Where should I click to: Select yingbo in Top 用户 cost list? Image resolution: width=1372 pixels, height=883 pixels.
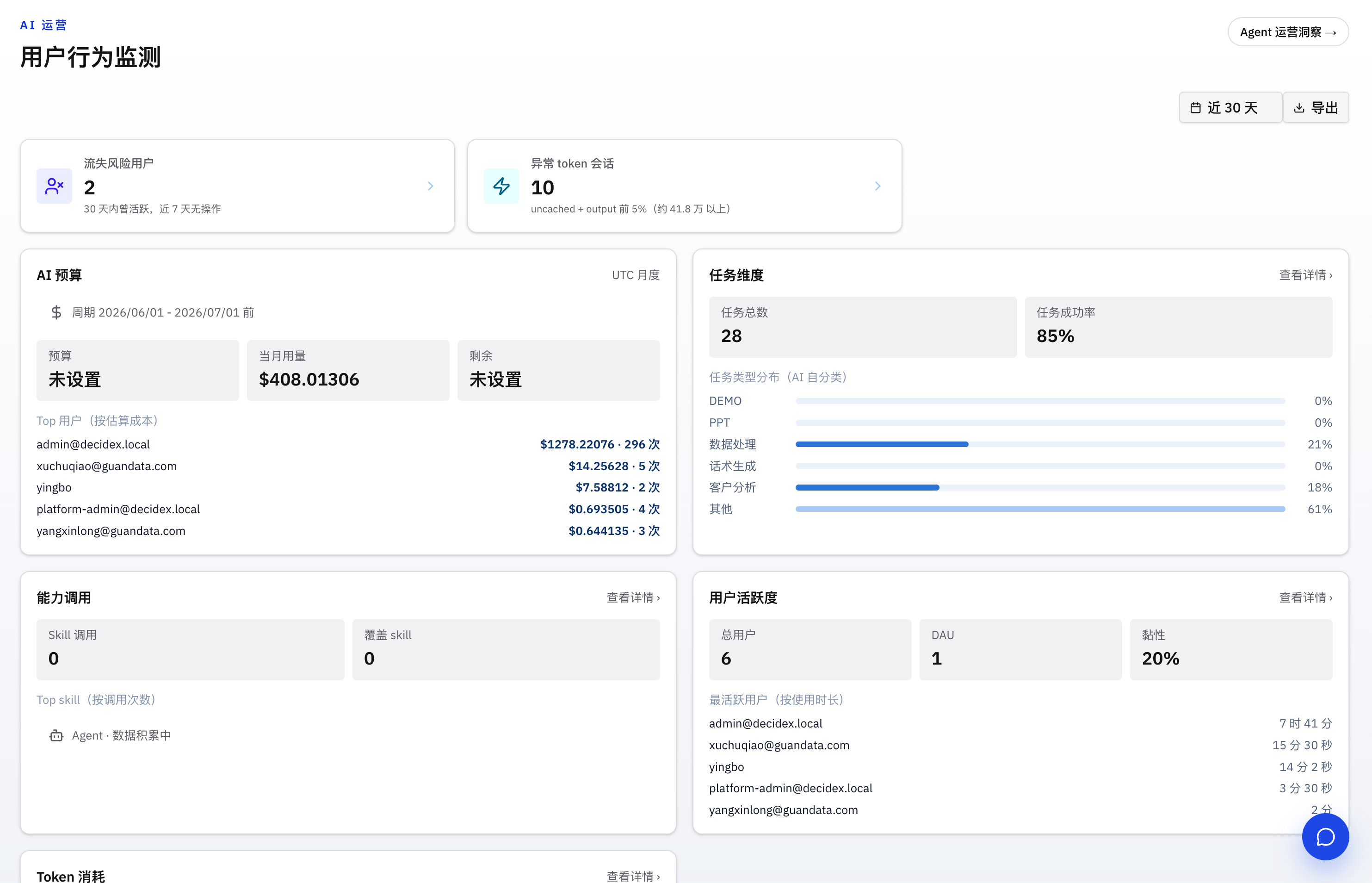coord(54,487)
